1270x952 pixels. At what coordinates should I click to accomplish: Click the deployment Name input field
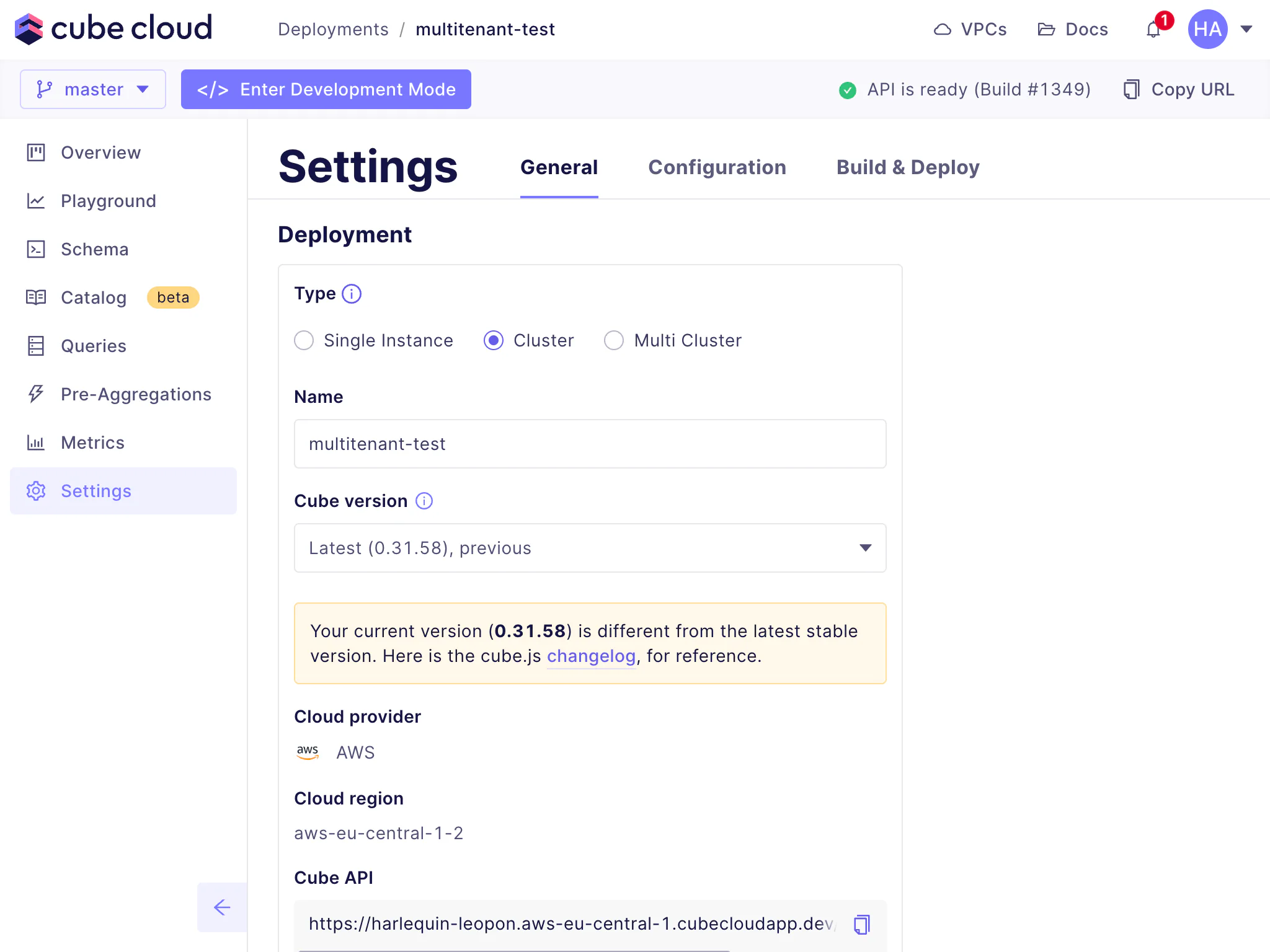point(590,444)
